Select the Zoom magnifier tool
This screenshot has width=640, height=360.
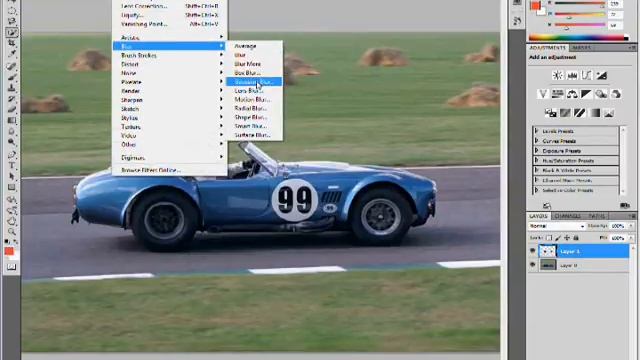point(12,231)
